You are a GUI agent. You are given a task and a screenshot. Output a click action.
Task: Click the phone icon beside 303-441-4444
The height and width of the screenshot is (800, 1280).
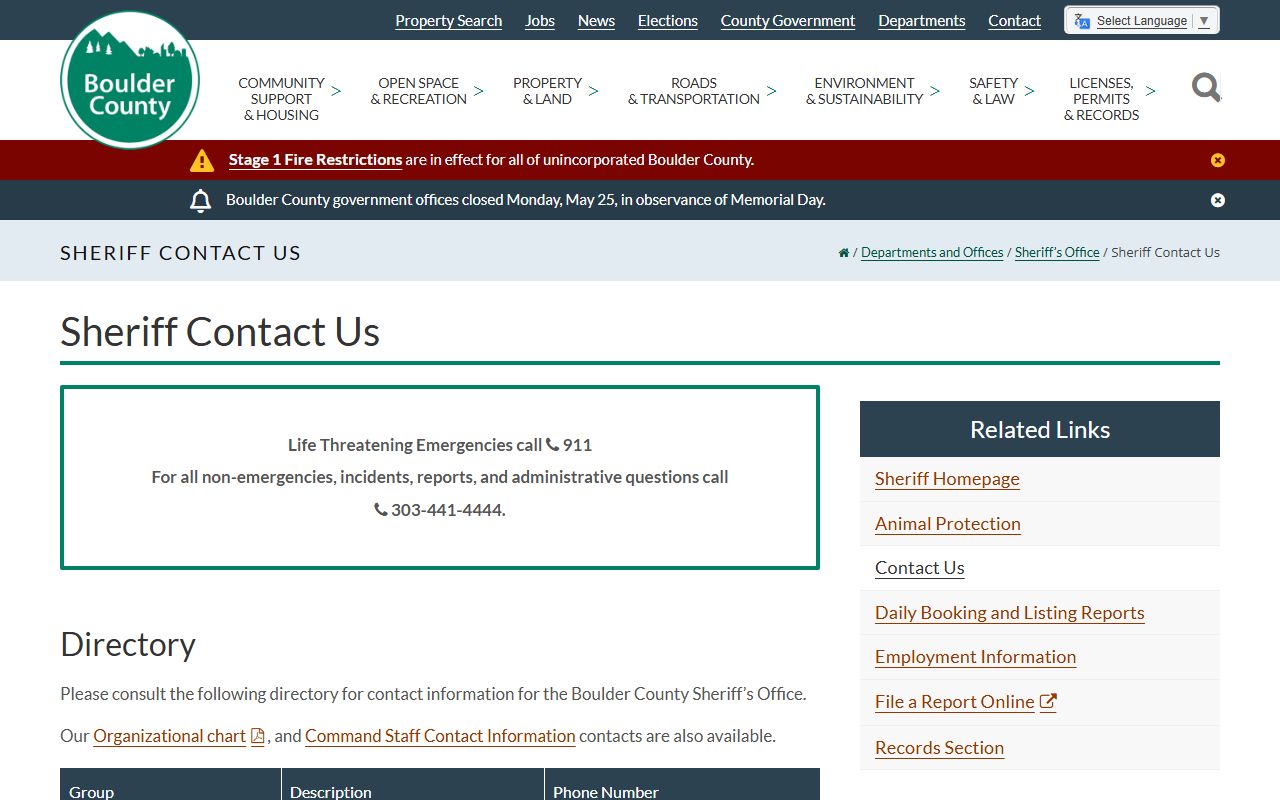(381, 510)
